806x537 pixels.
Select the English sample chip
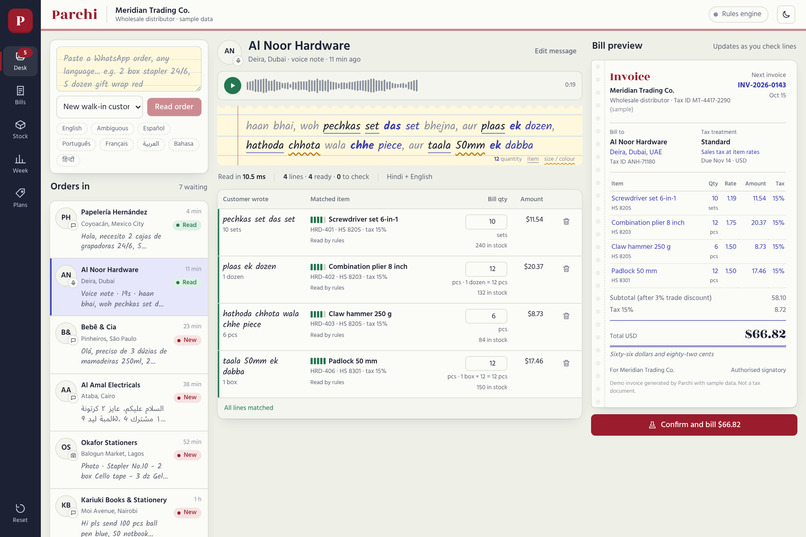[72, 128]
